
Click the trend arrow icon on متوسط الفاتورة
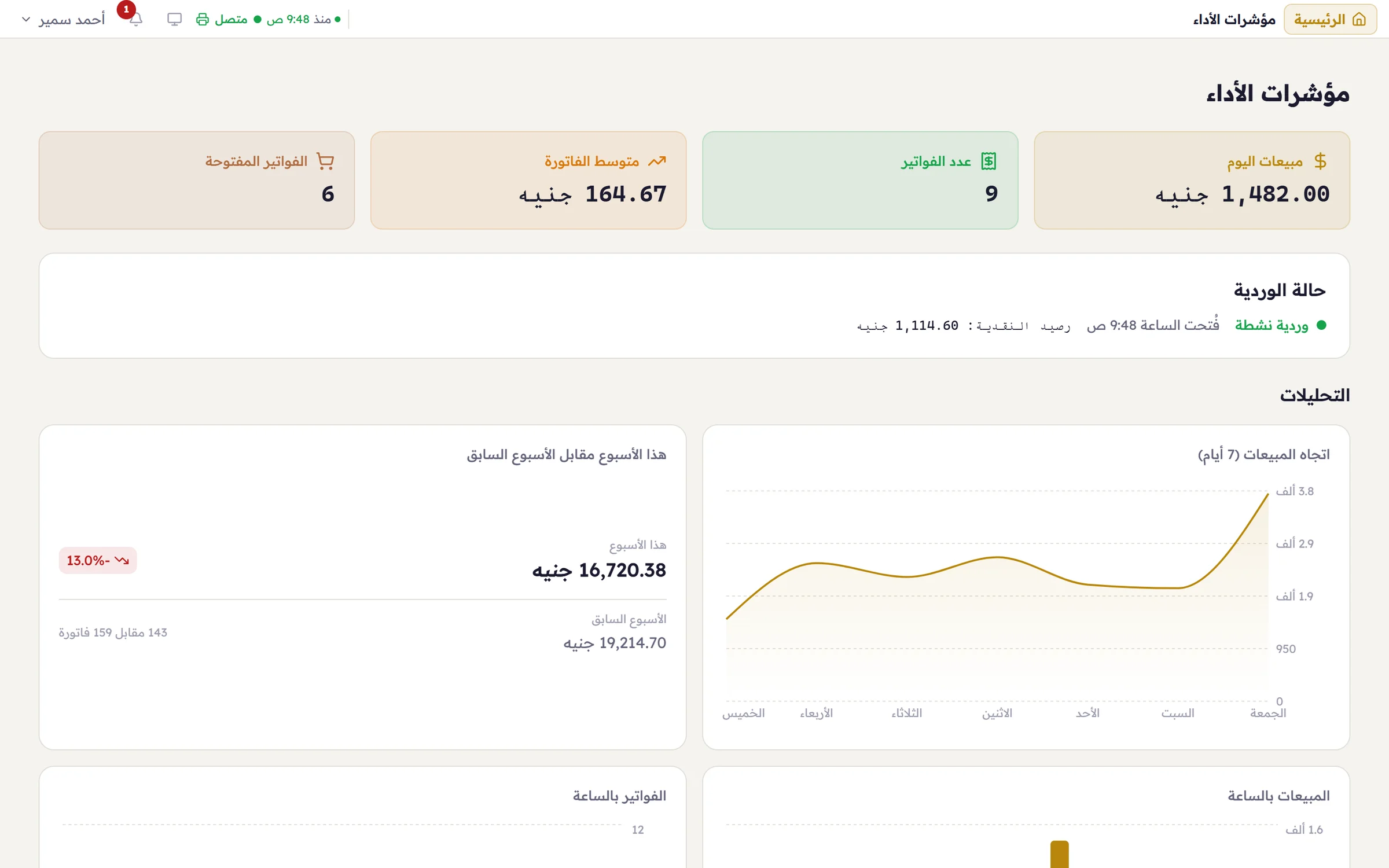pyautogui.click(x=657, y=161)
